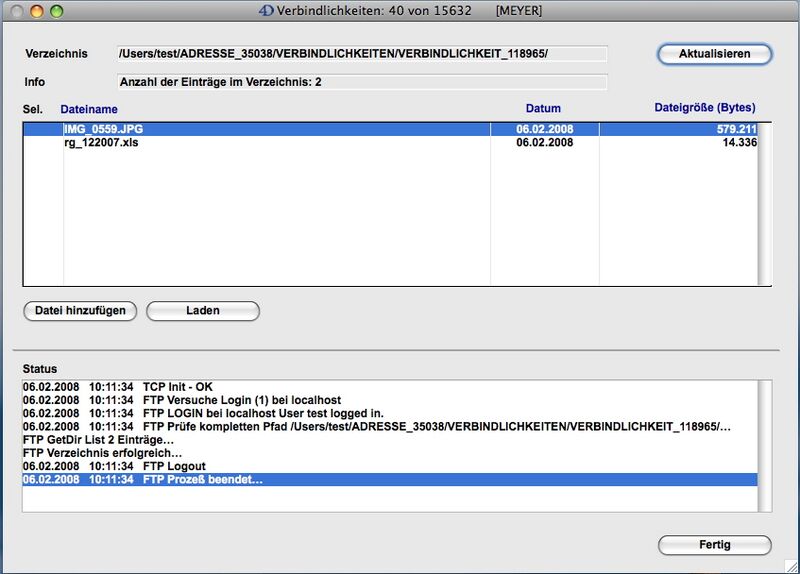Click the Laden button

click(203, 311)
